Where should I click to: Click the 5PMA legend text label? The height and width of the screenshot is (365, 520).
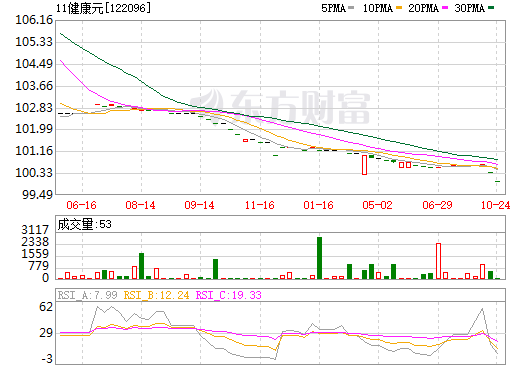click(333, 8)
